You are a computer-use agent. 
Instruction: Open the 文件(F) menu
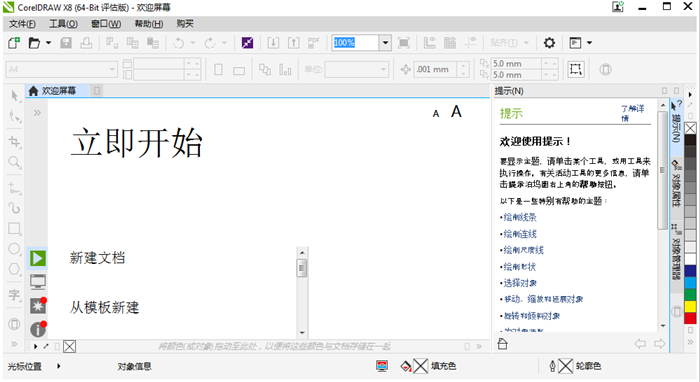click(x=22, y=24)
